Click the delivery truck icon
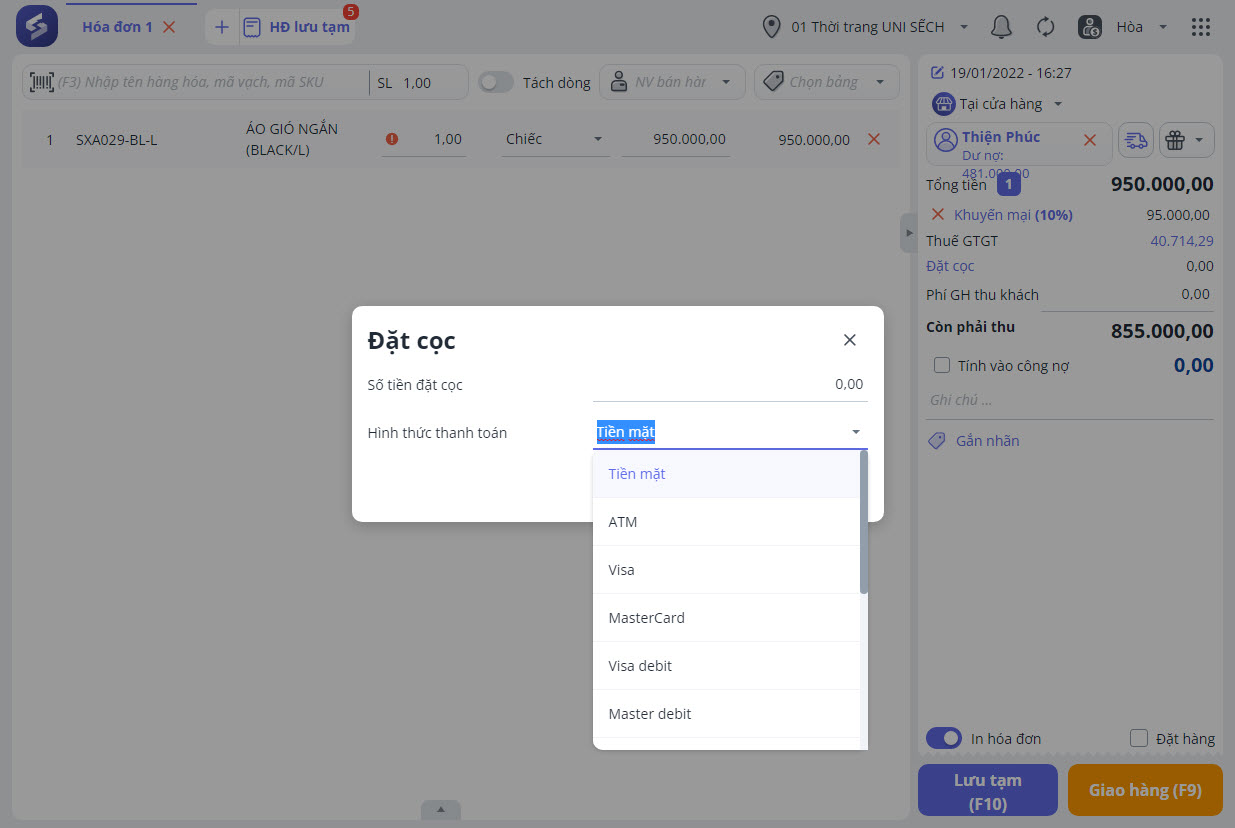Image resolution: width=1235 pixels, height=828 pixels. coord(1136,140)
